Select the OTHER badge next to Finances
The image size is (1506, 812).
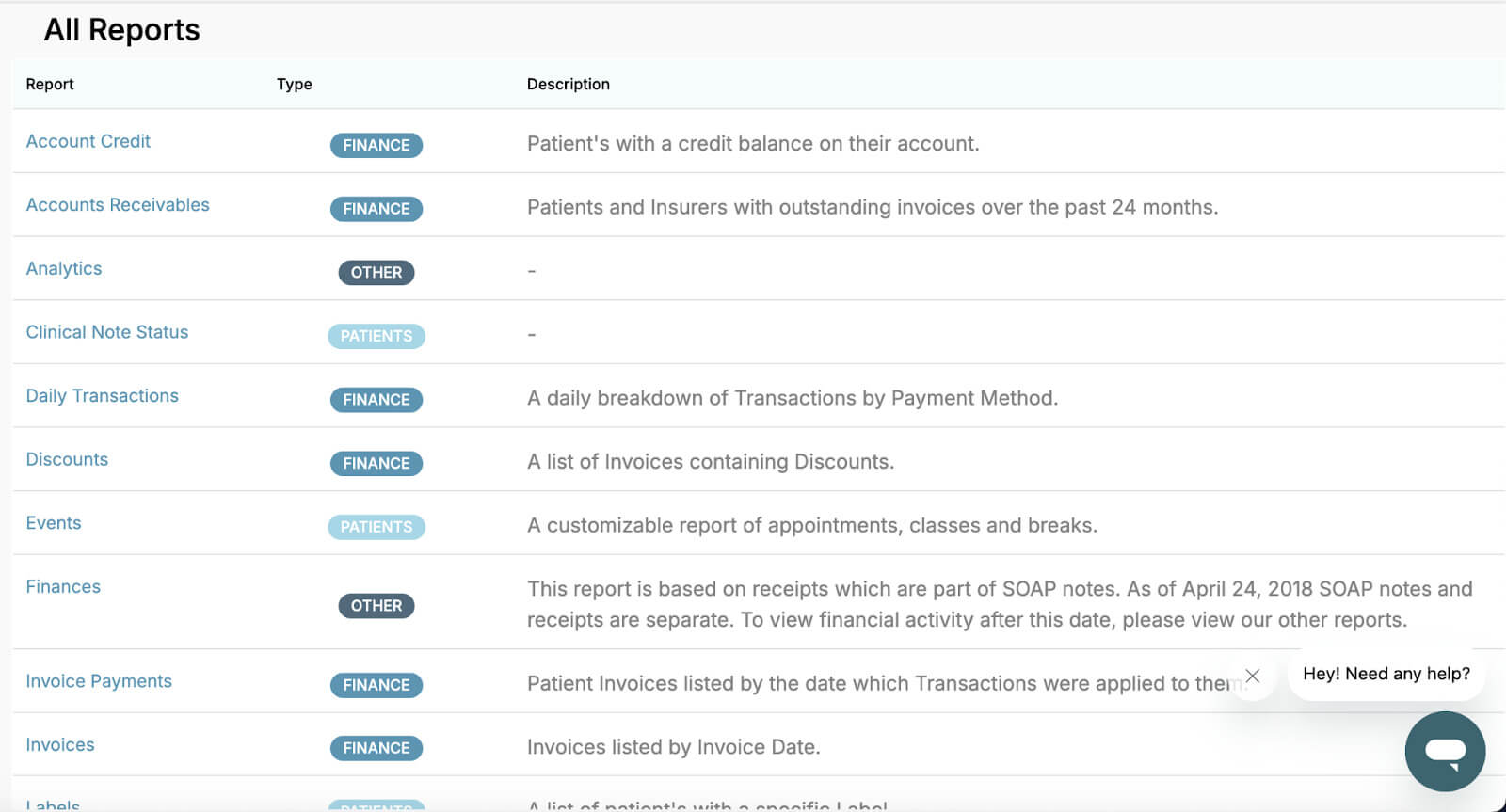[376, 605]
